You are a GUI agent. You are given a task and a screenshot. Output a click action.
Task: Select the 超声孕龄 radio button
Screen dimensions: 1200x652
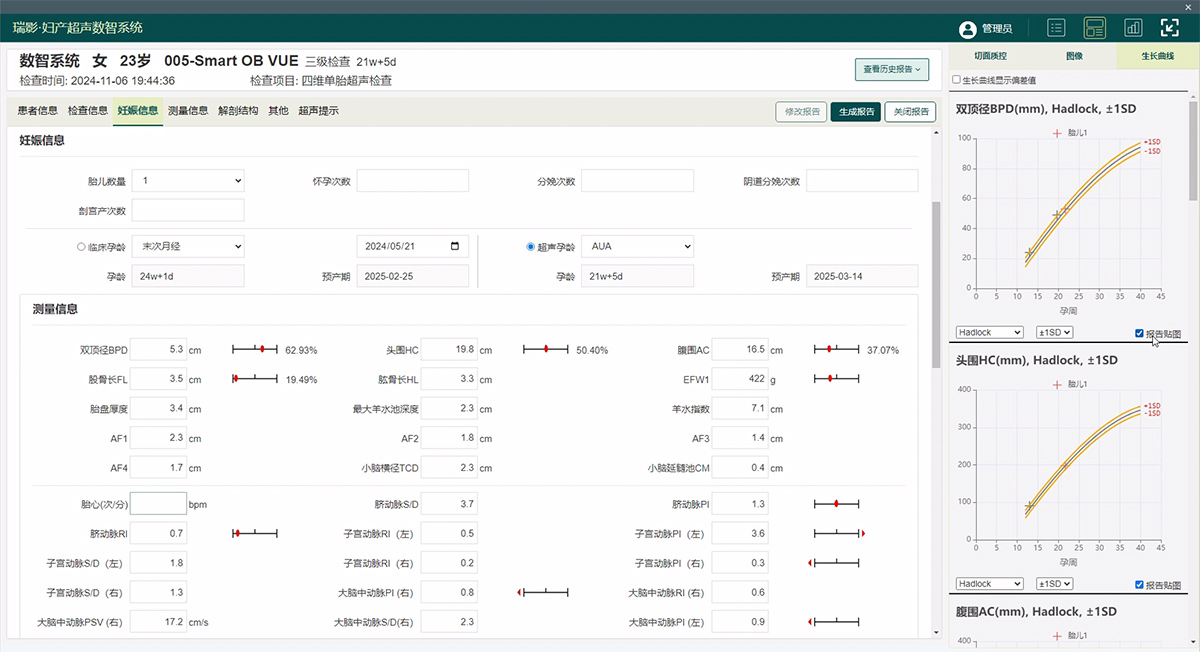[531, 246]
